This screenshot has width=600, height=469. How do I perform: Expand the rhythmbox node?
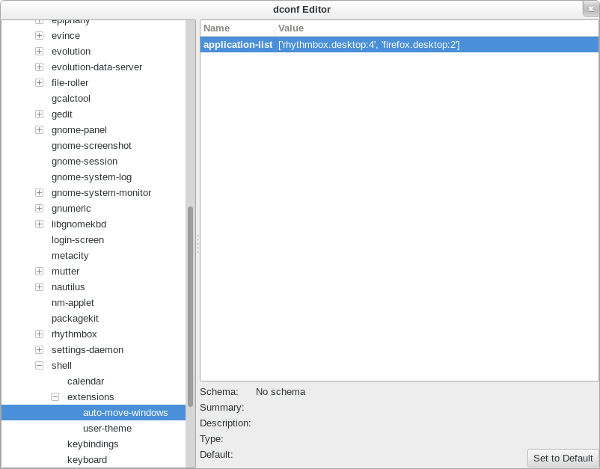(x=39, y=334)
